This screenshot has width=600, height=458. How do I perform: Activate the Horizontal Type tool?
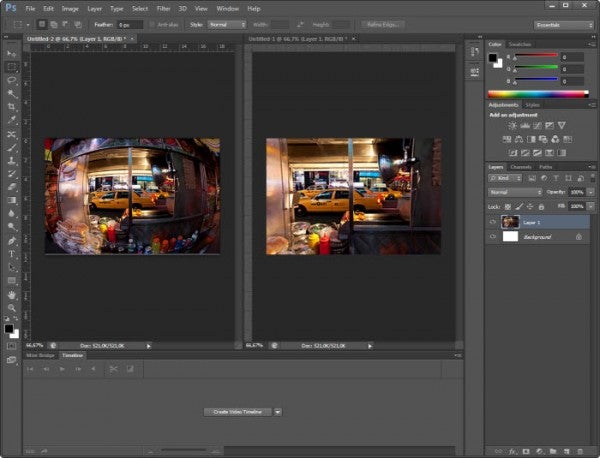click(x=11, y=254)
